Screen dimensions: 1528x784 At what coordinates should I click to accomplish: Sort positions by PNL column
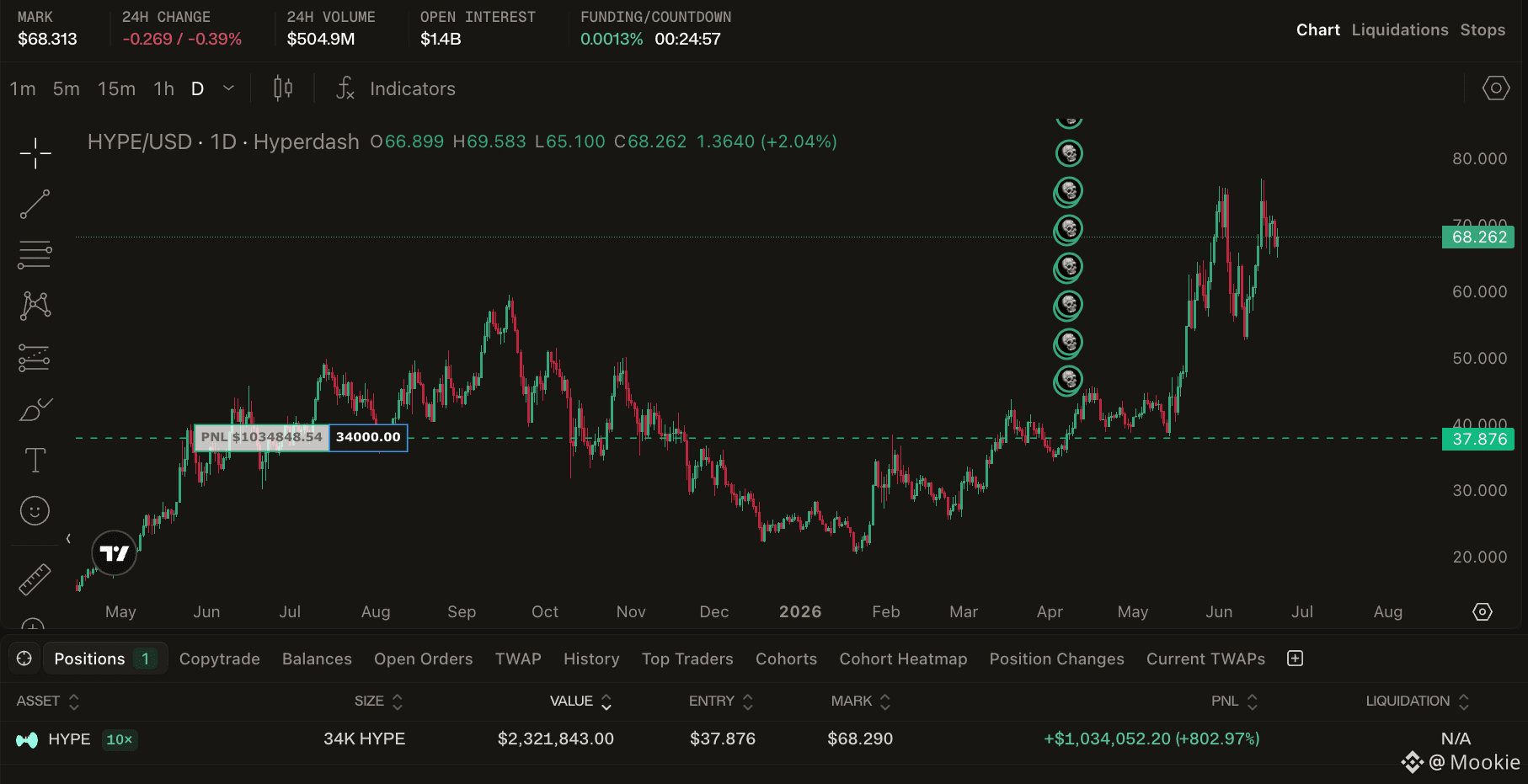(1235, 701)
